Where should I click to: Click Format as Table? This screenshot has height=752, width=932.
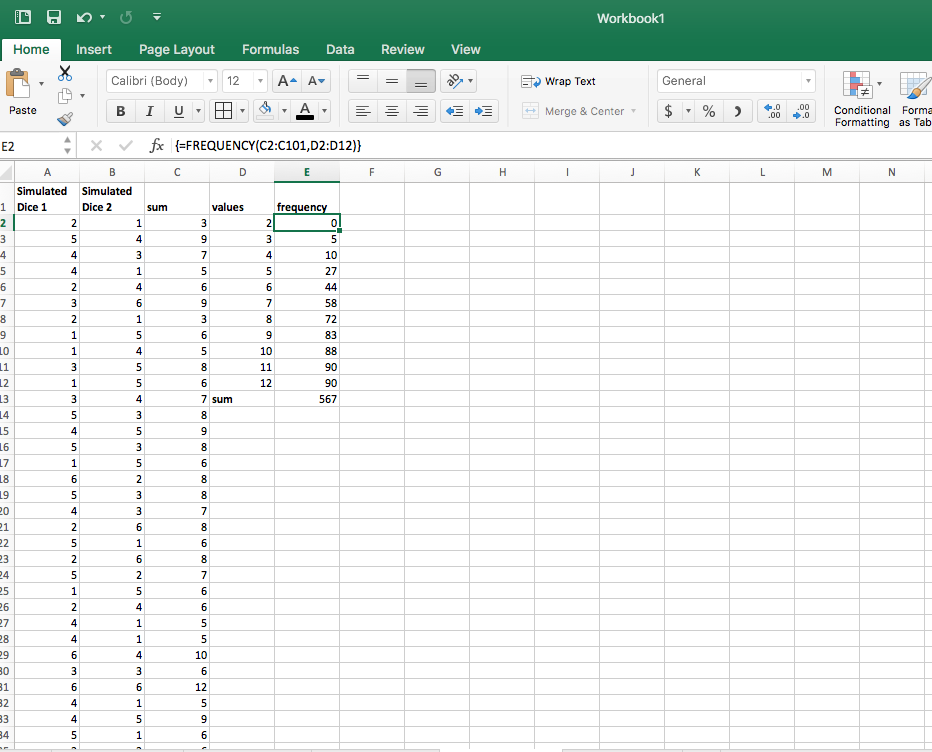point(914,97)
